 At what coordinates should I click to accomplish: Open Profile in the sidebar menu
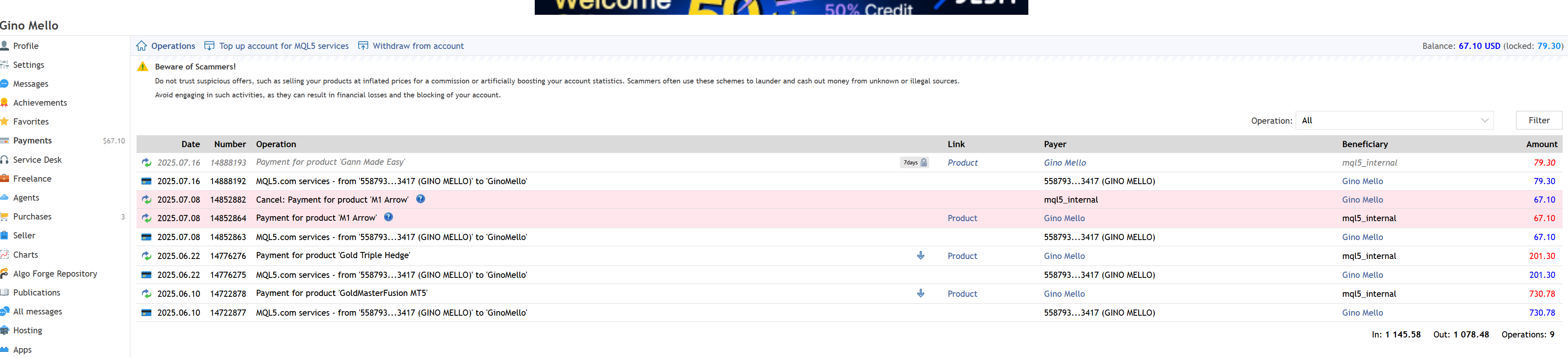(x=26, y=46)
